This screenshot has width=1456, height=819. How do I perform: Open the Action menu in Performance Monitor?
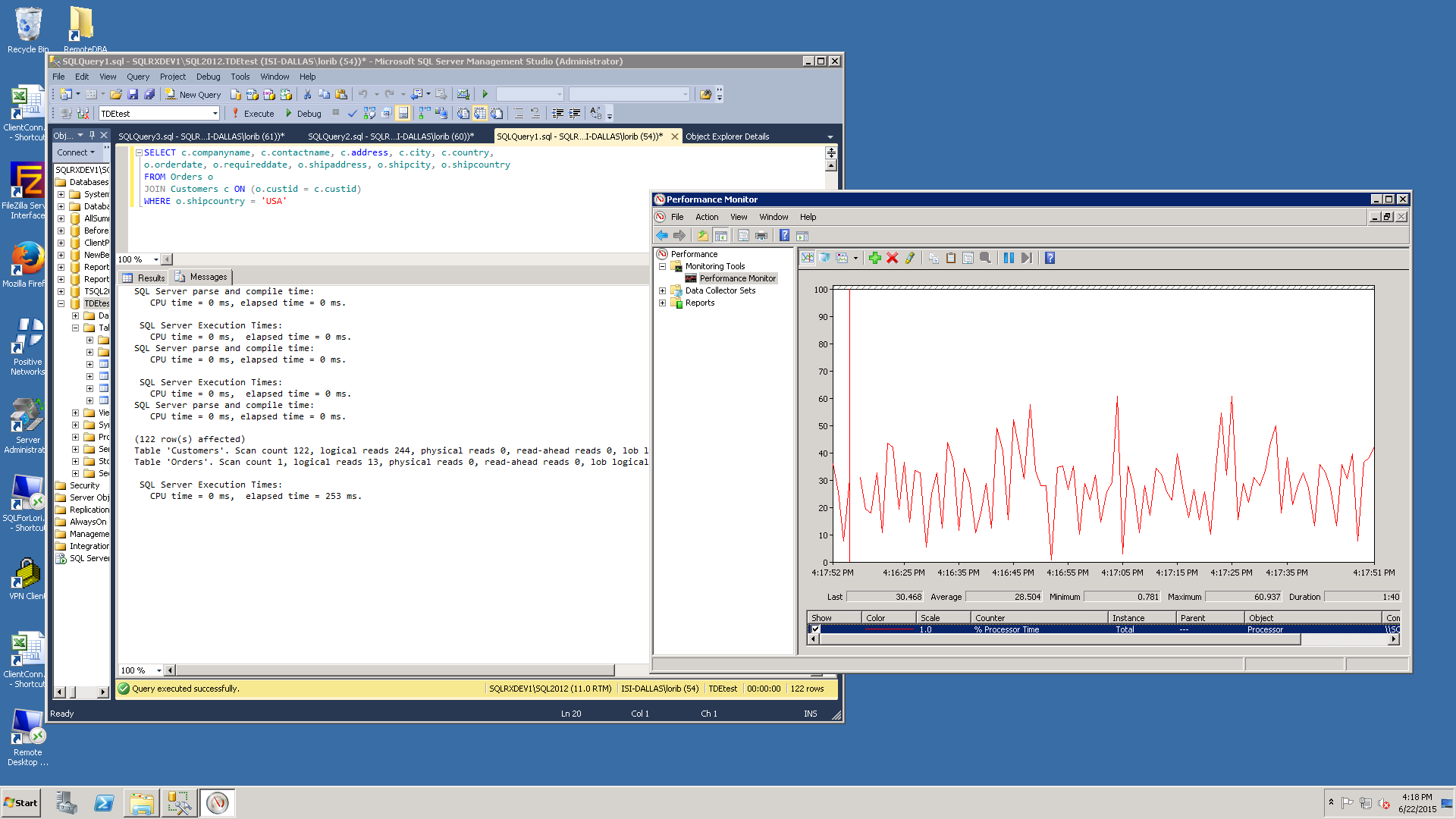(x=707, y=217)
